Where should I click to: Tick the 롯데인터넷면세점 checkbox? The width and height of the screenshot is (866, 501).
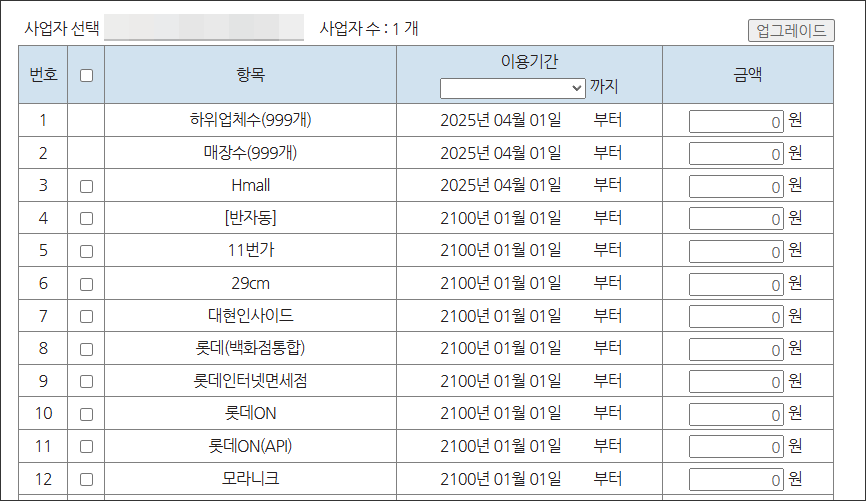tap(86, 382)
